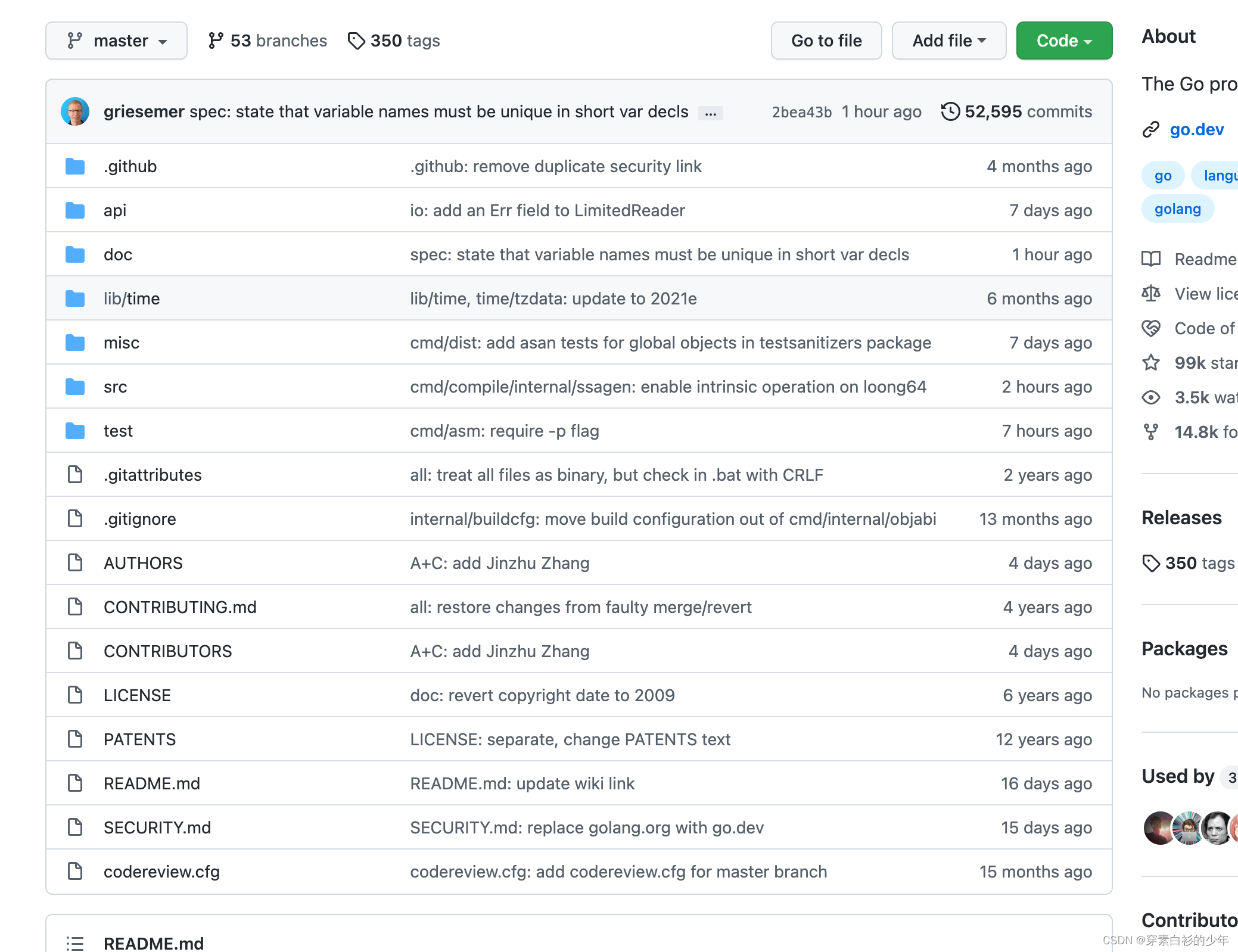Open the go.dev website link
This screenshot has height=952, width=1238.
1196,129
